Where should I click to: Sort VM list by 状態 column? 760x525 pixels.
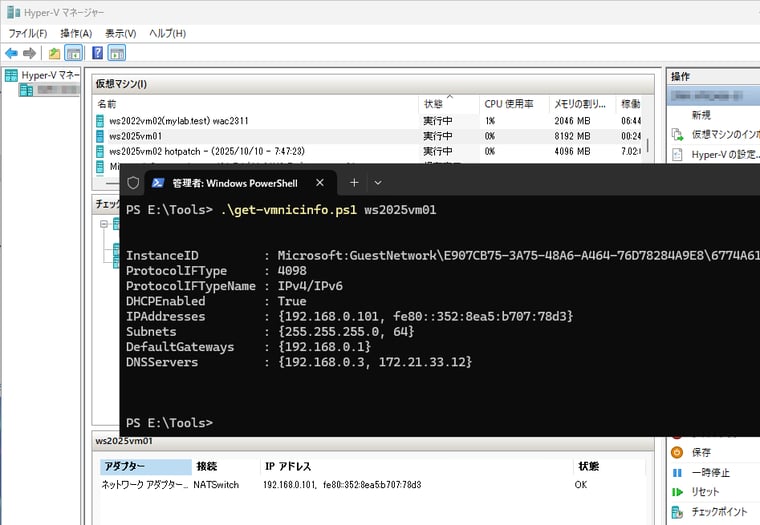tap(448, 104)
